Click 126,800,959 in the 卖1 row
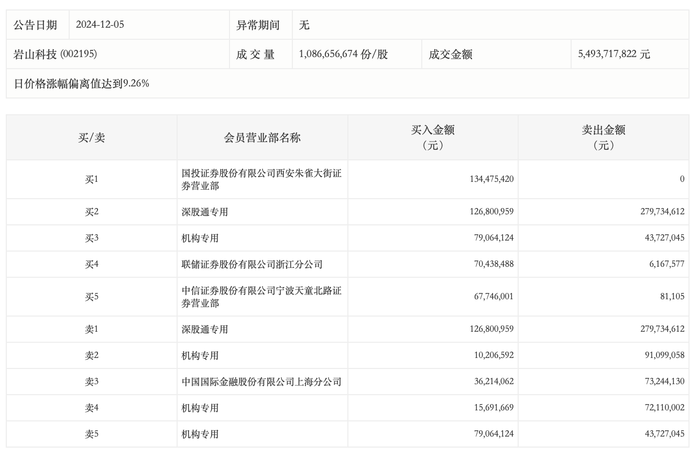Viewport: 700px width, 456px height. click(492, 329)
